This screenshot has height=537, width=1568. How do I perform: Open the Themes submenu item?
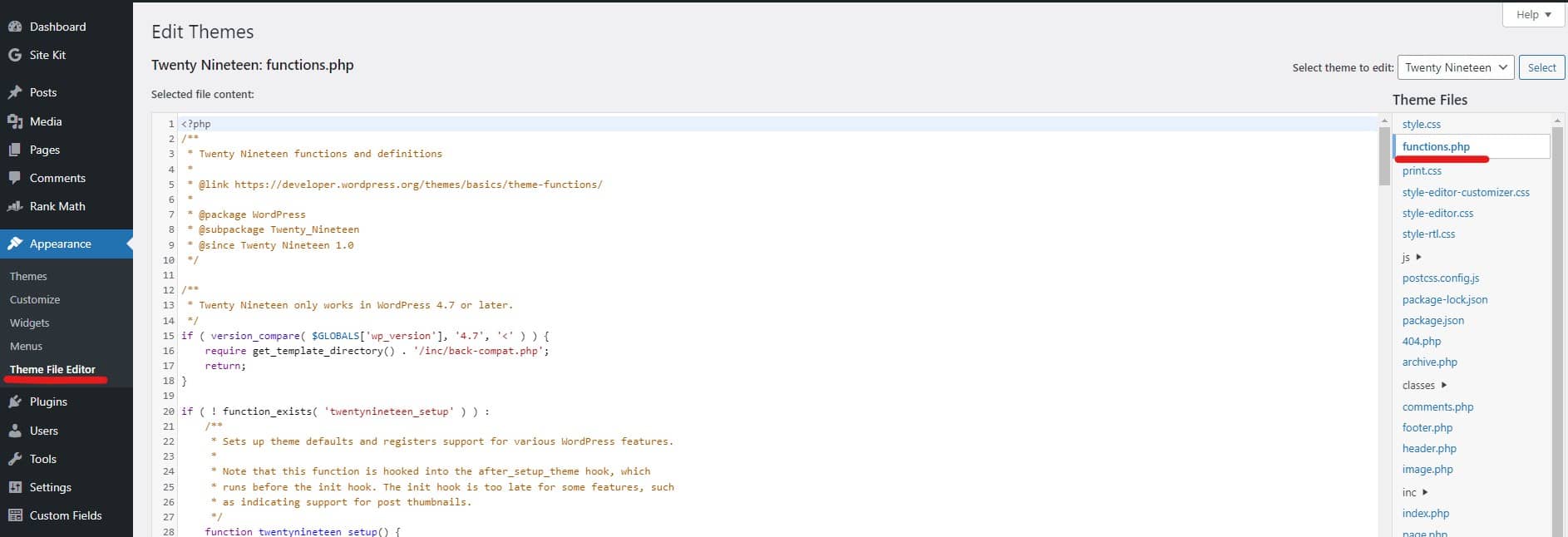click(28, 276)
